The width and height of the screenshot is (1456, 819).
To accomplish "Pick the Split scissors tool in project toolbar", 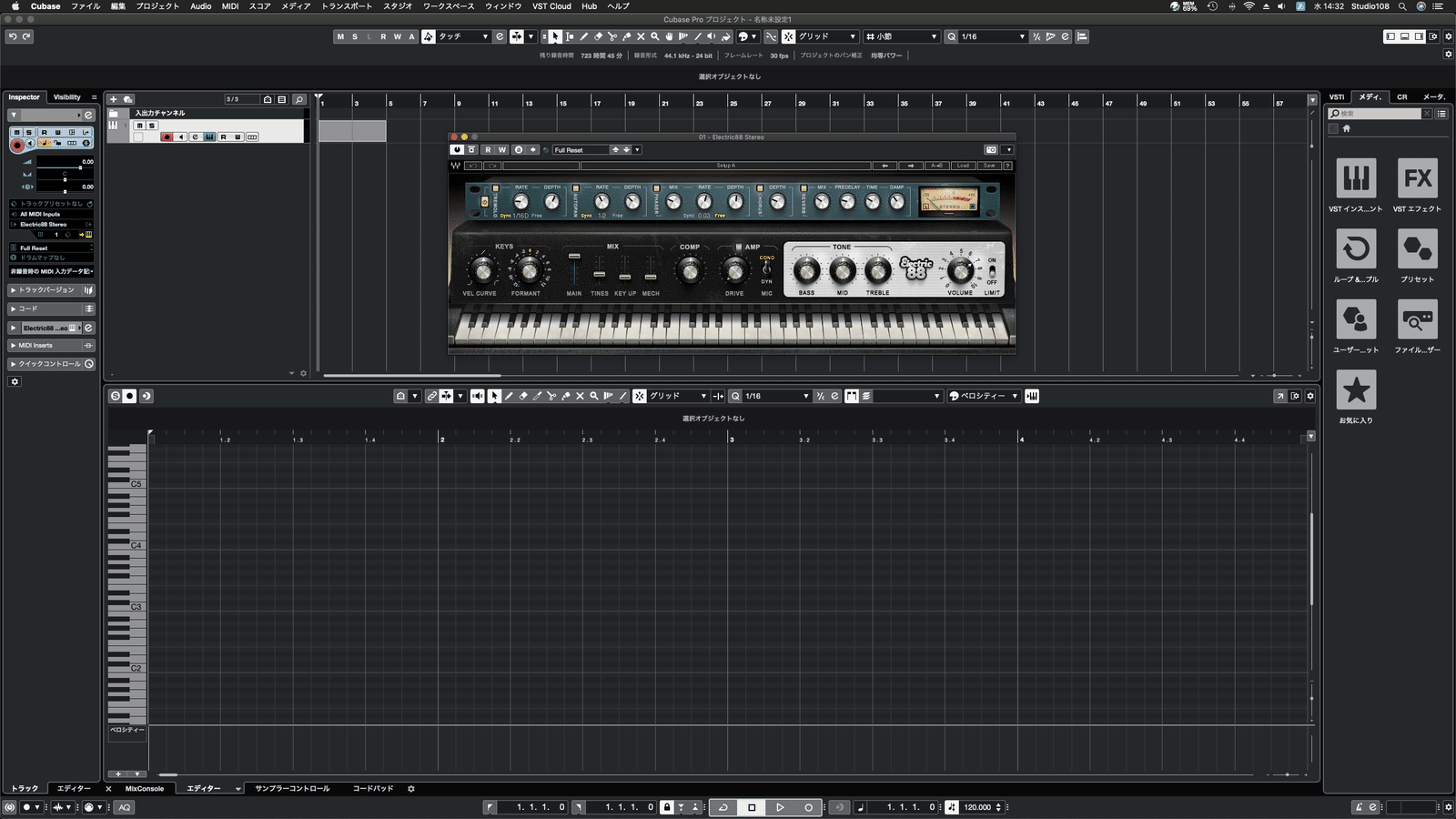I will (612, 36).
